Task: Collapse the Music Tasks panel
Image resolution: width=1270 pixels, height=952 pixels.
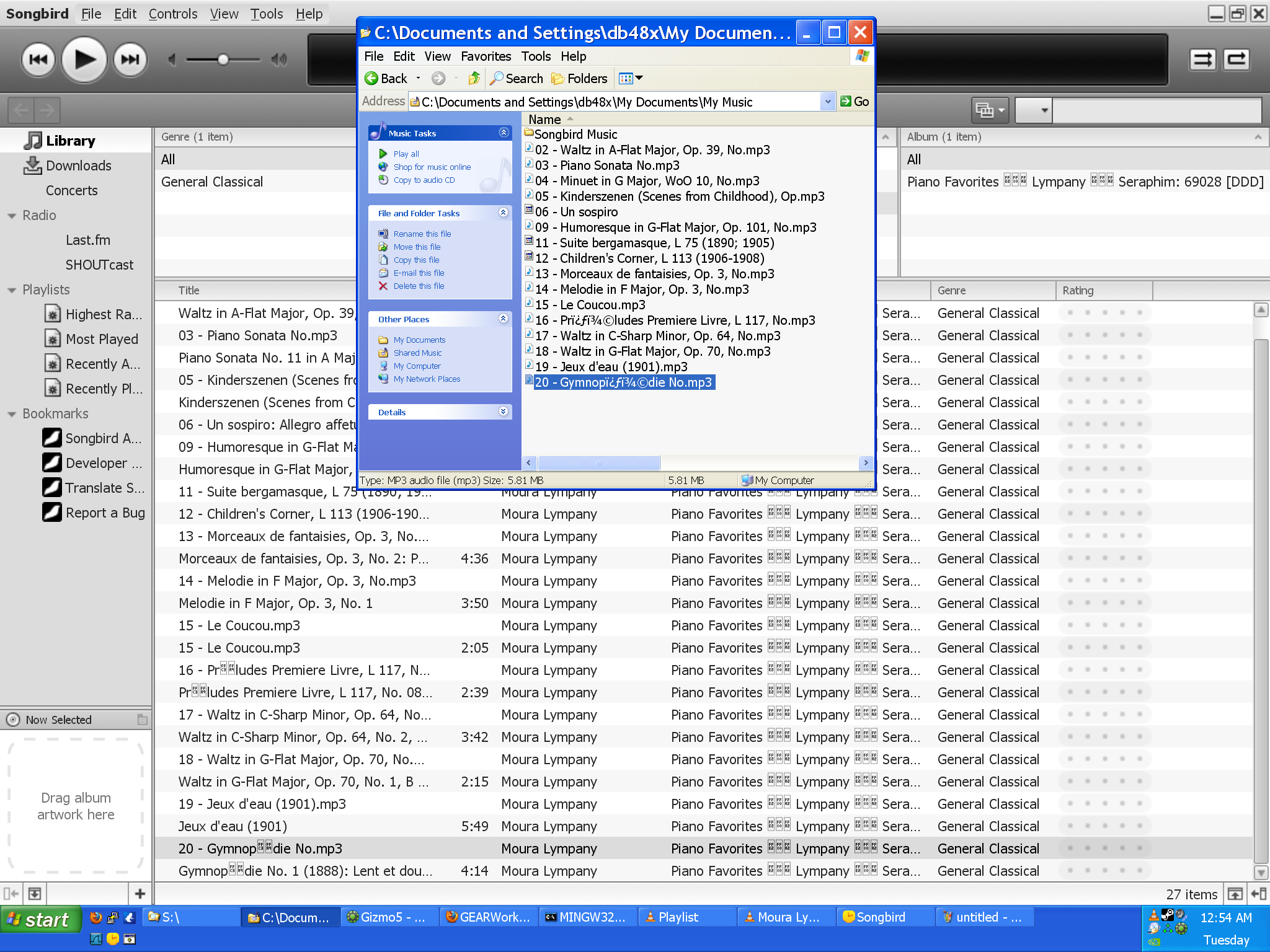Action: coord(504,133)
